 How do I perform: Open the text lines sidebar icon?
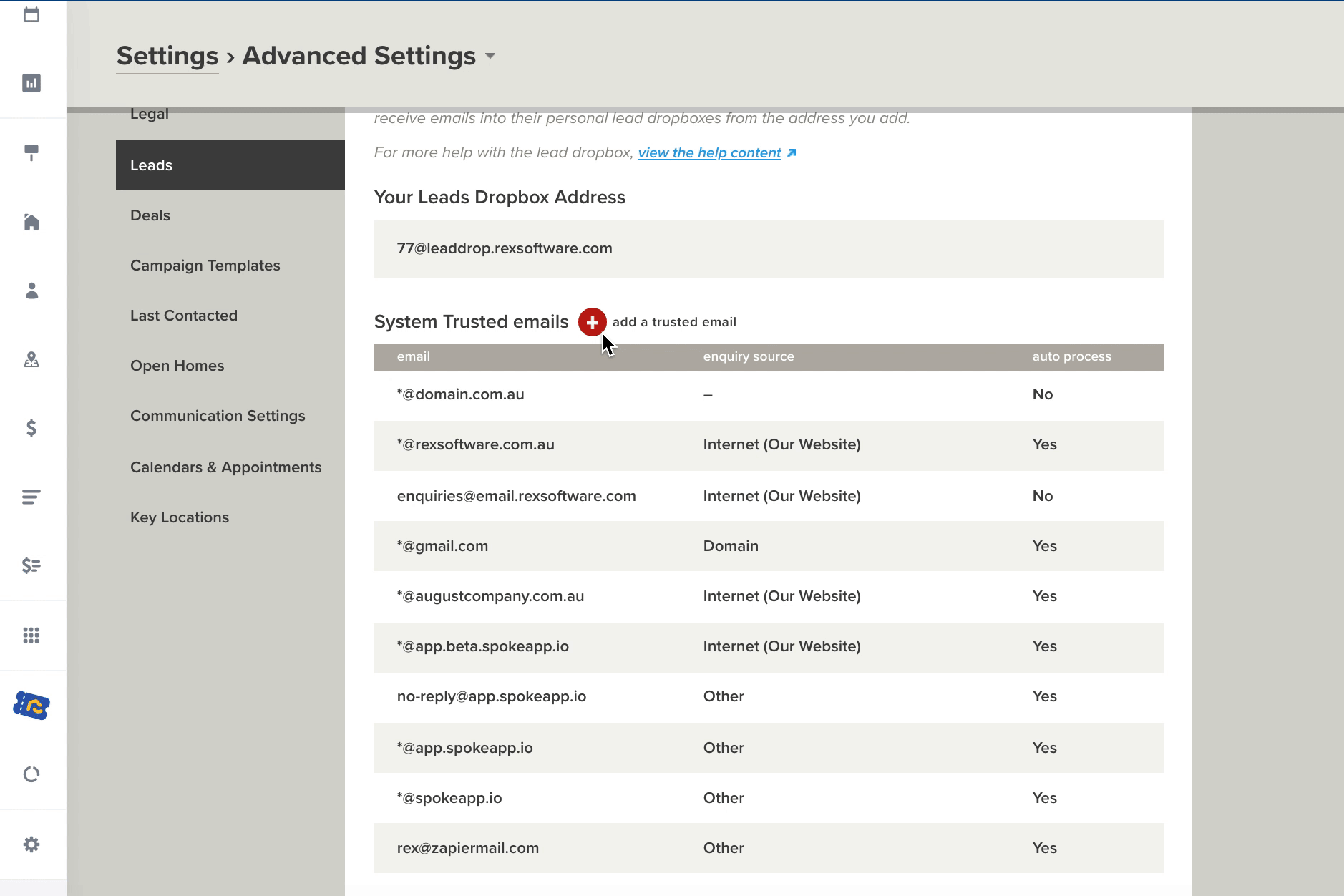(x=31, y=497)
